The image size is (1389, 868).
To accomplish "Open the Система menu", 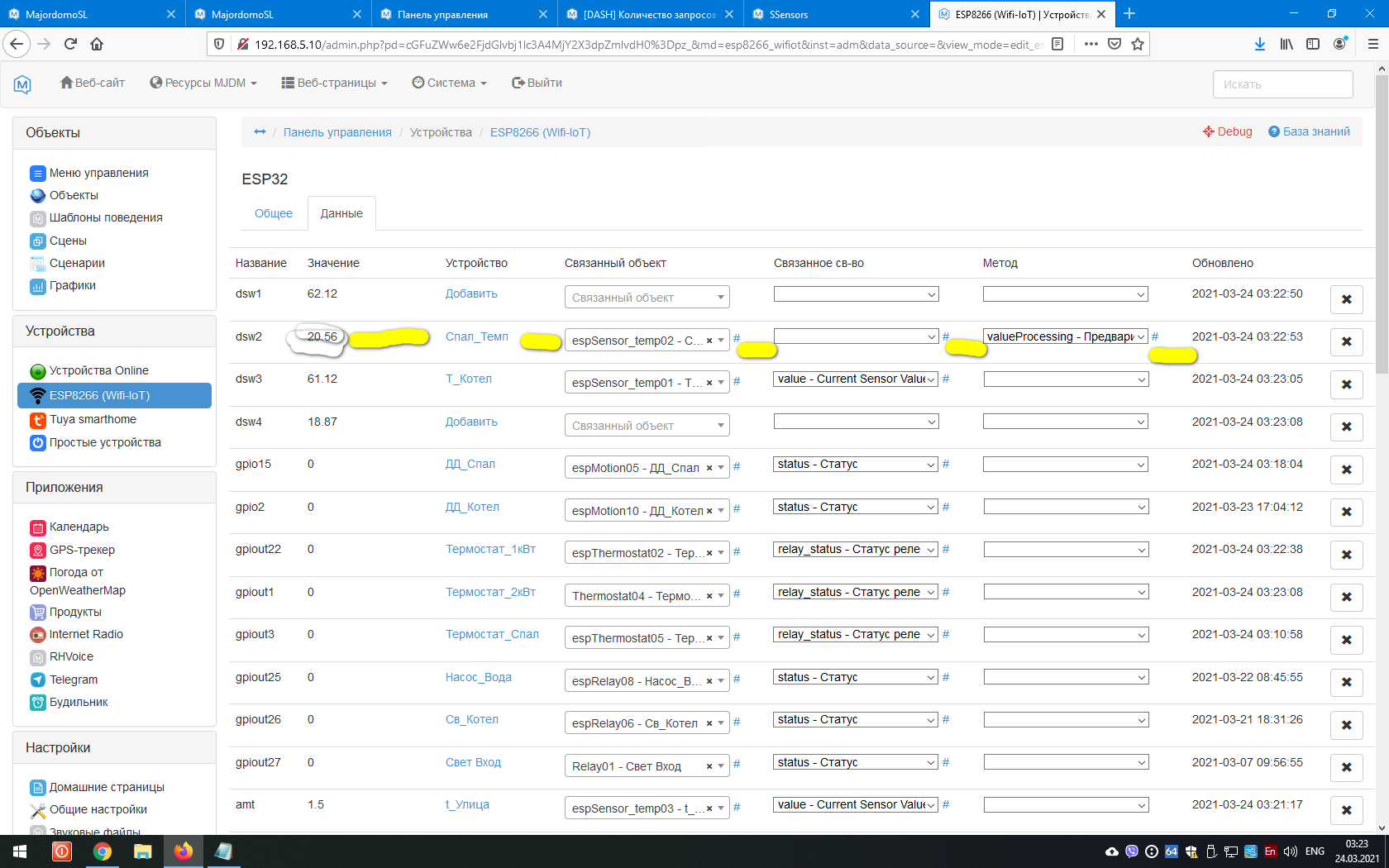I will 450,83.
